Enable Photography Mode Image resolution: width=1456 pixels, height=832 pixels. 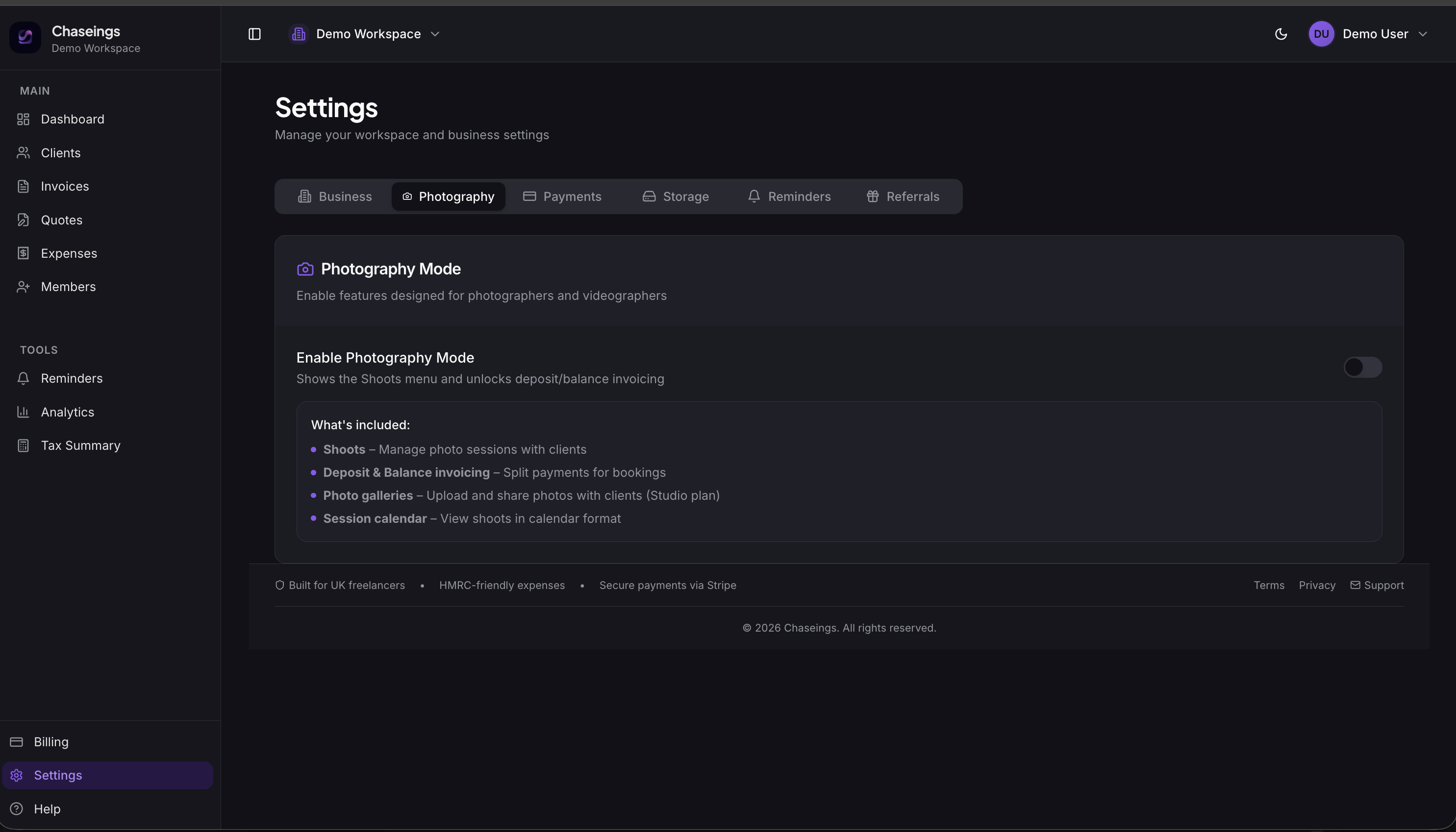coord(1363,367)
